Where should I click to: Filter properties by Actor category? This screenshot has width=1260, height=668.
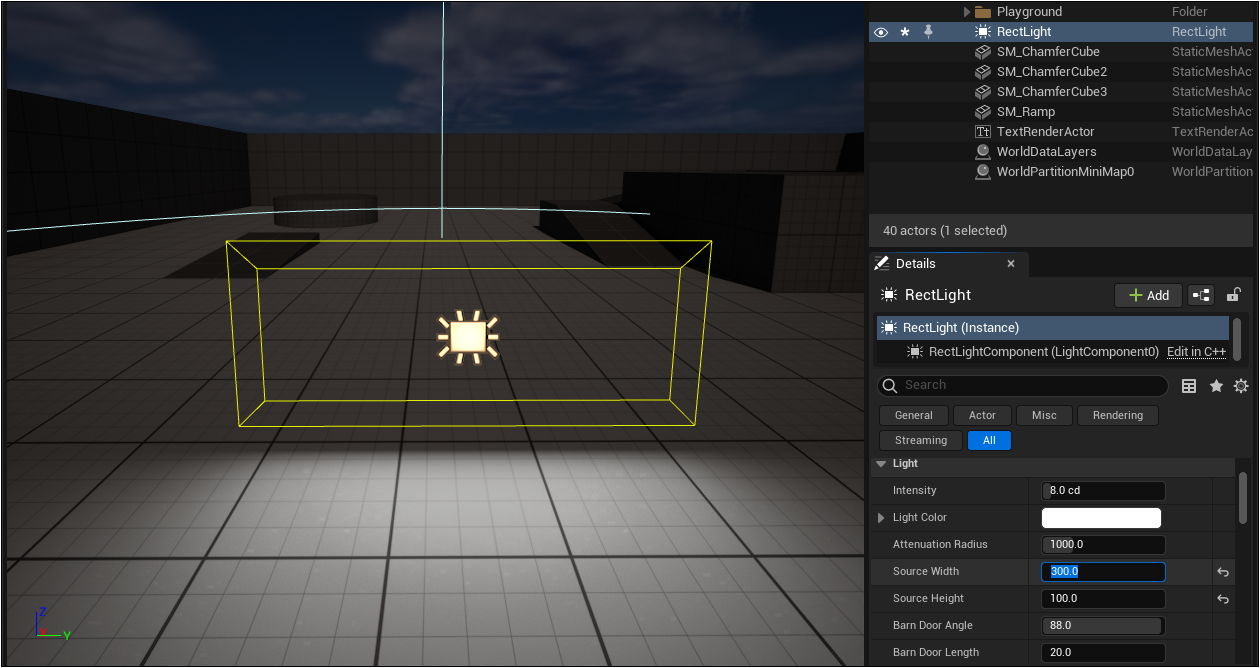point(982,415)
